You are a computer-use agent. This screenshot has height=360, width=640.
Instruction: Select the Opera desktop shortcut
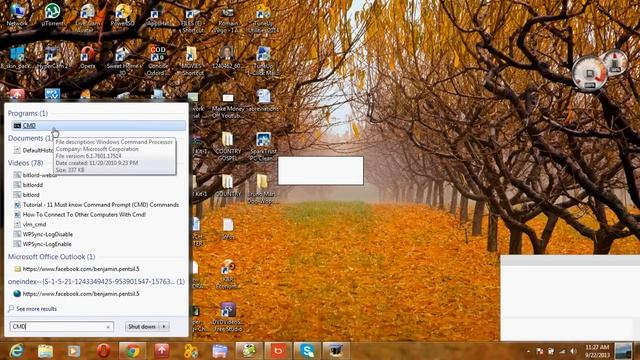click(x=87, y=57)
